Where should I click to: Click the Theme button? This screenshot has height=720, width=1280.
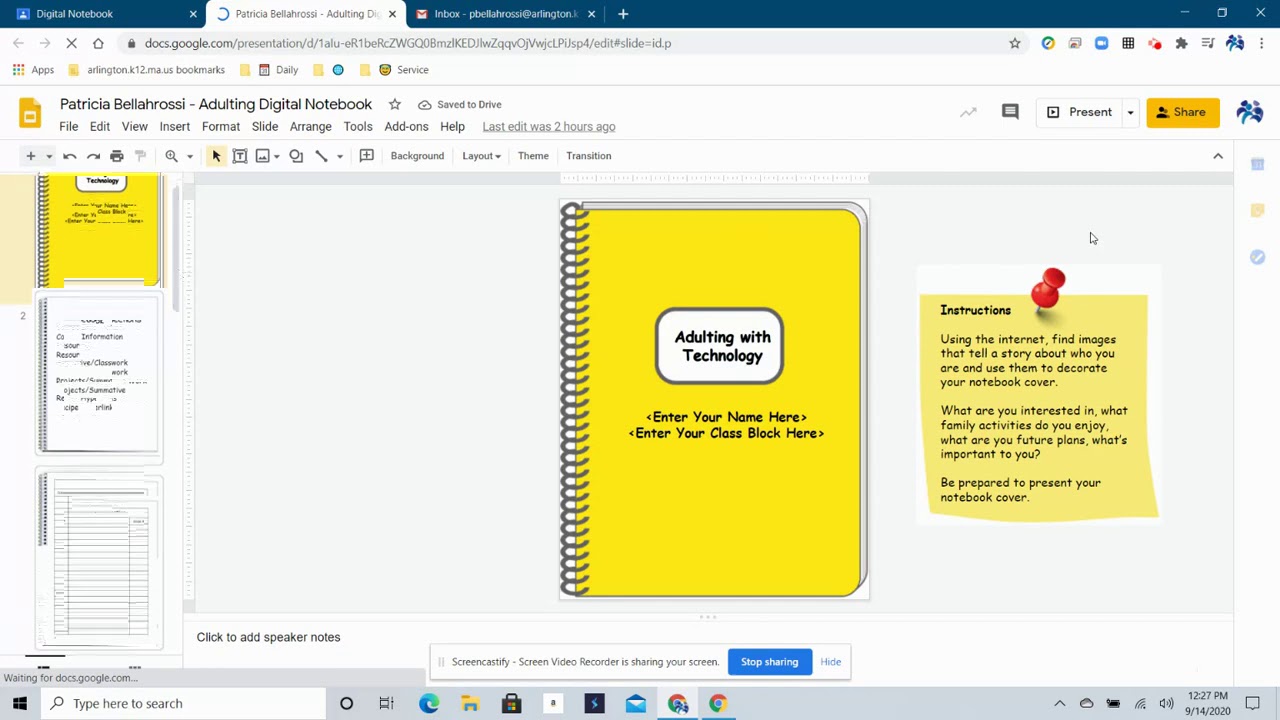pyautogui.click(x=533, y=156)
